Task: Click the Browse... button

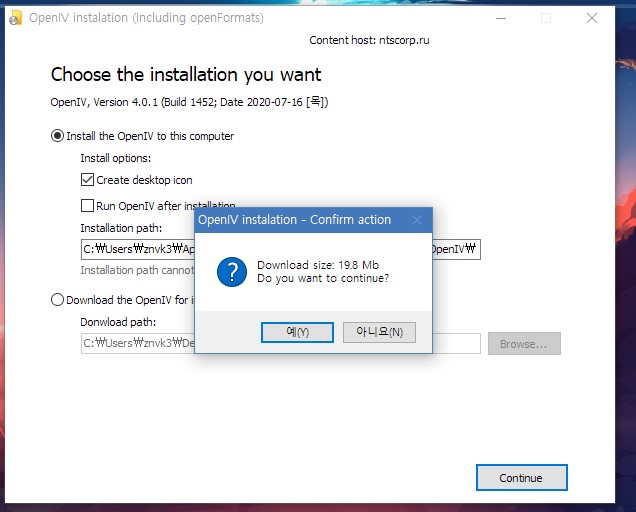Action: (x=524, y=344)
